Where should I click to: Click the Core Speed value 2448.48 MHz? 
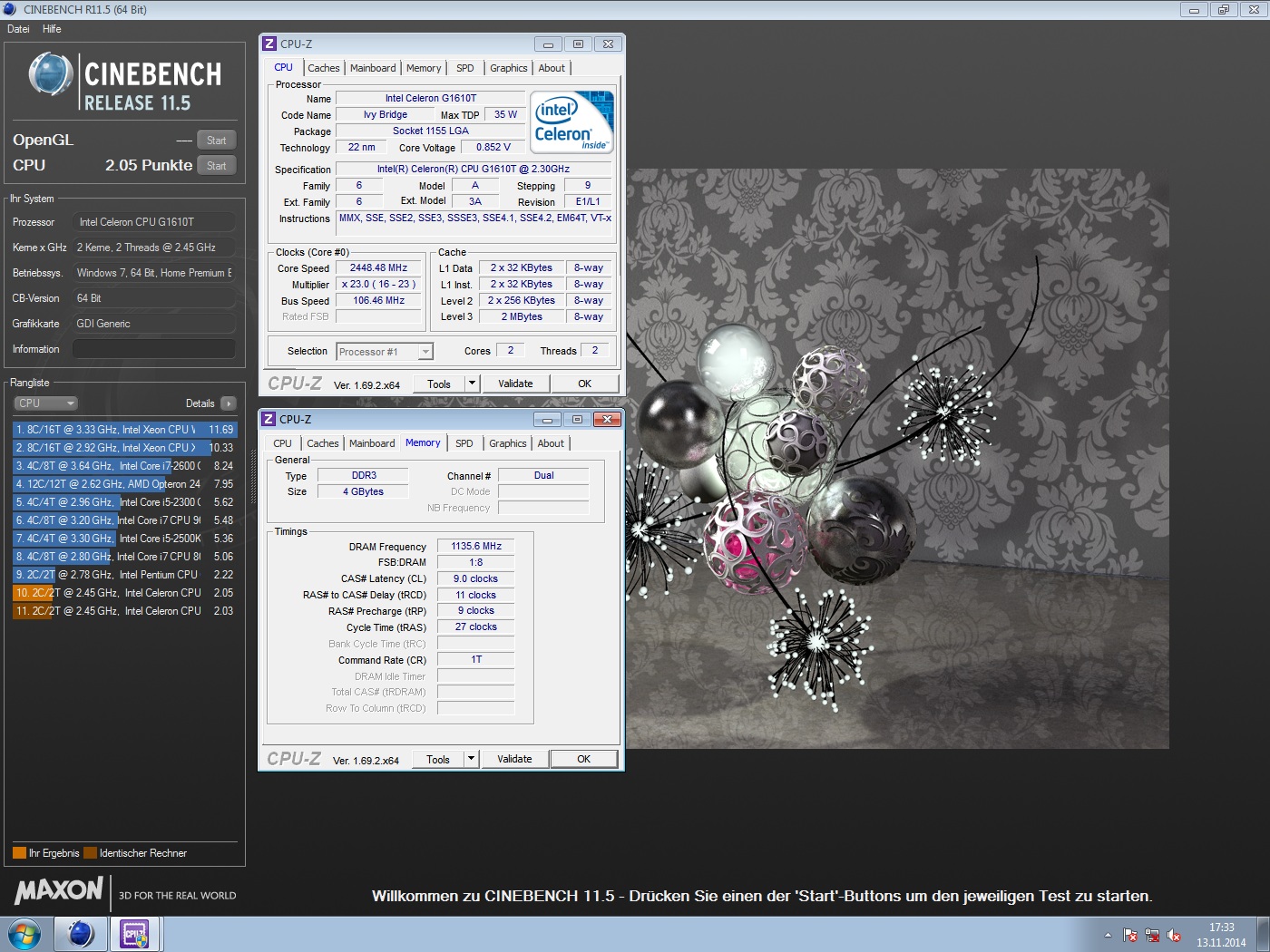coord(379,267)
